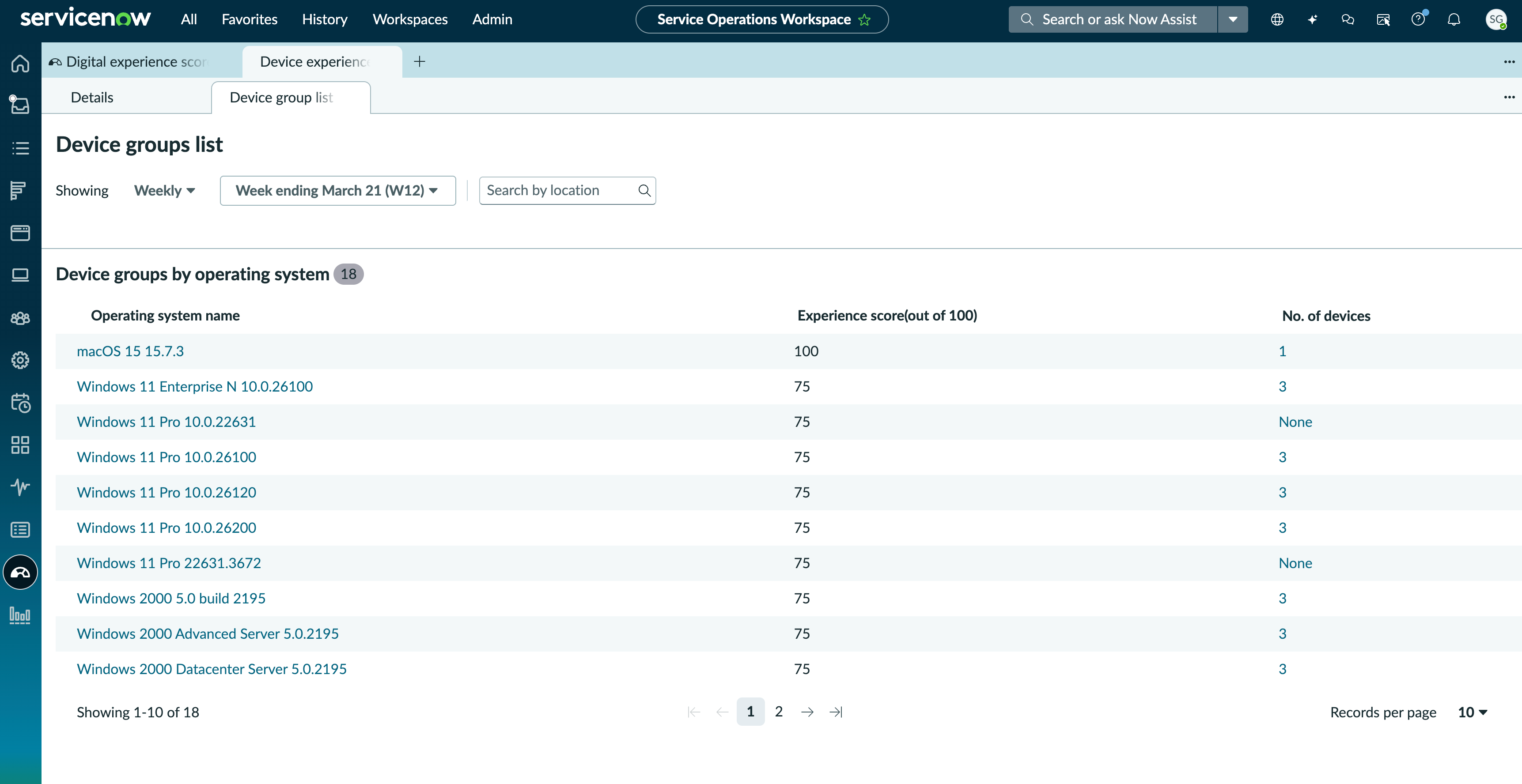Open the History menu
The height and width of the screenshot is (784, 1522).
coord(324,19)
